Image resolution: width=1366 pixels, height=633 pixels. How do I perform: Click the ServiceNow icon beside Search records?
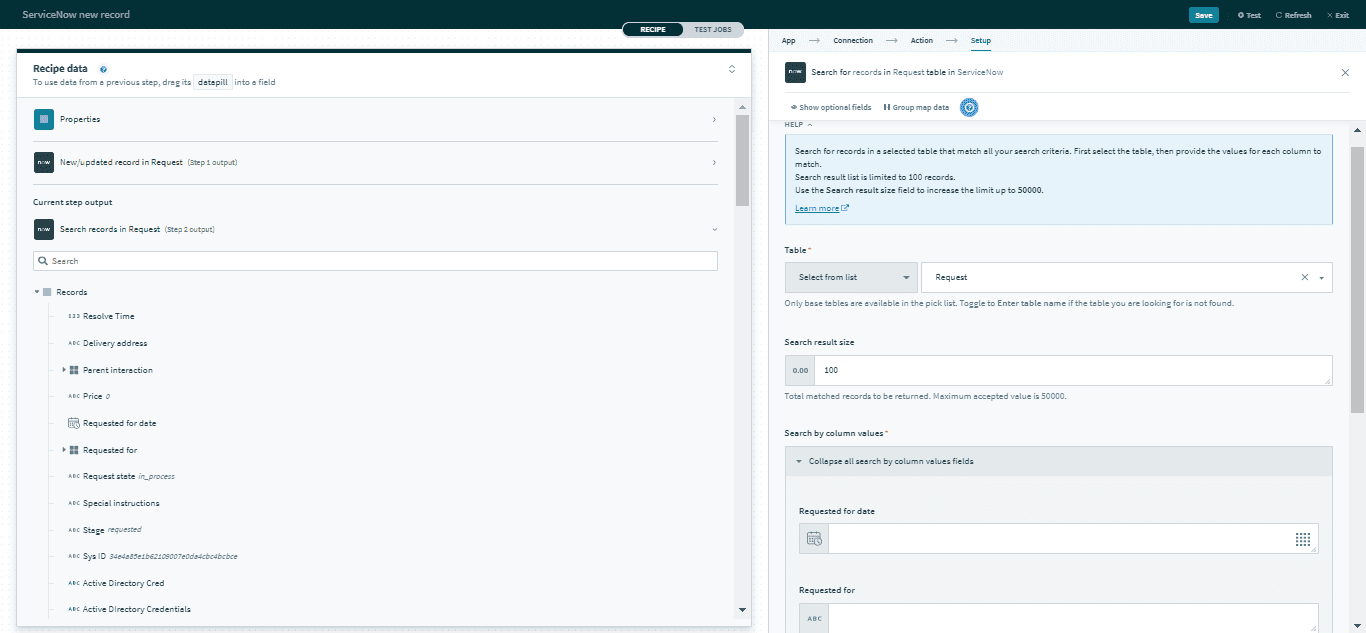43,229
